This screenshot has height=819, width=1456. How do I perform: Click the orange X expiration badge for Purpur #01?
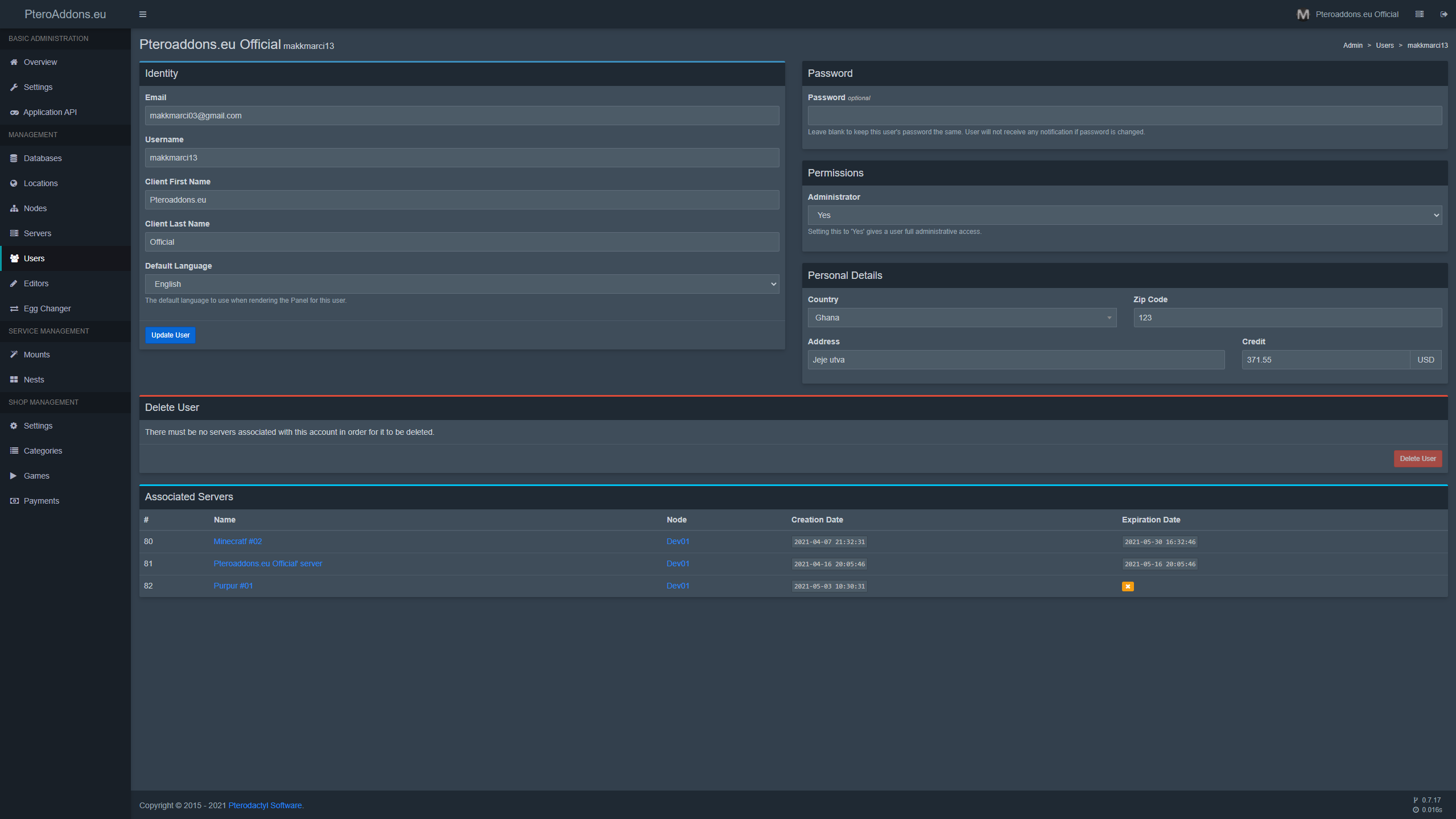tap(1127, 586)
